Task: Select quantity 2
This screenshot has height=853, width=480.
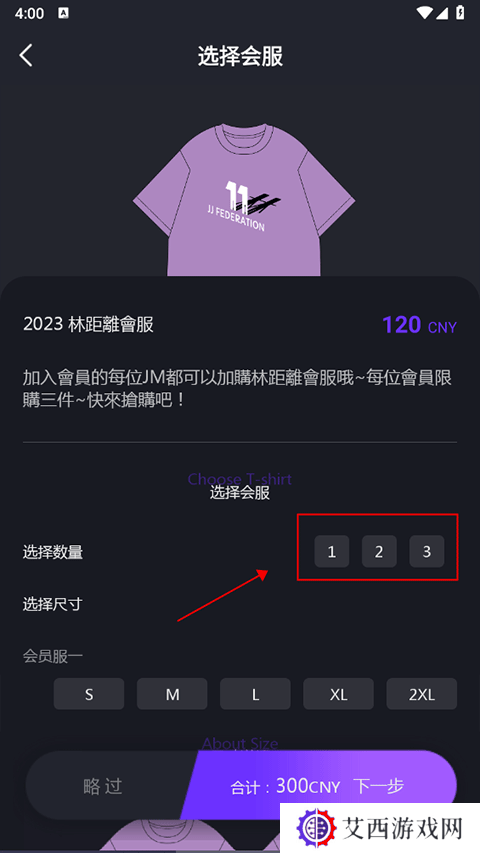Action: click(379, 552)
